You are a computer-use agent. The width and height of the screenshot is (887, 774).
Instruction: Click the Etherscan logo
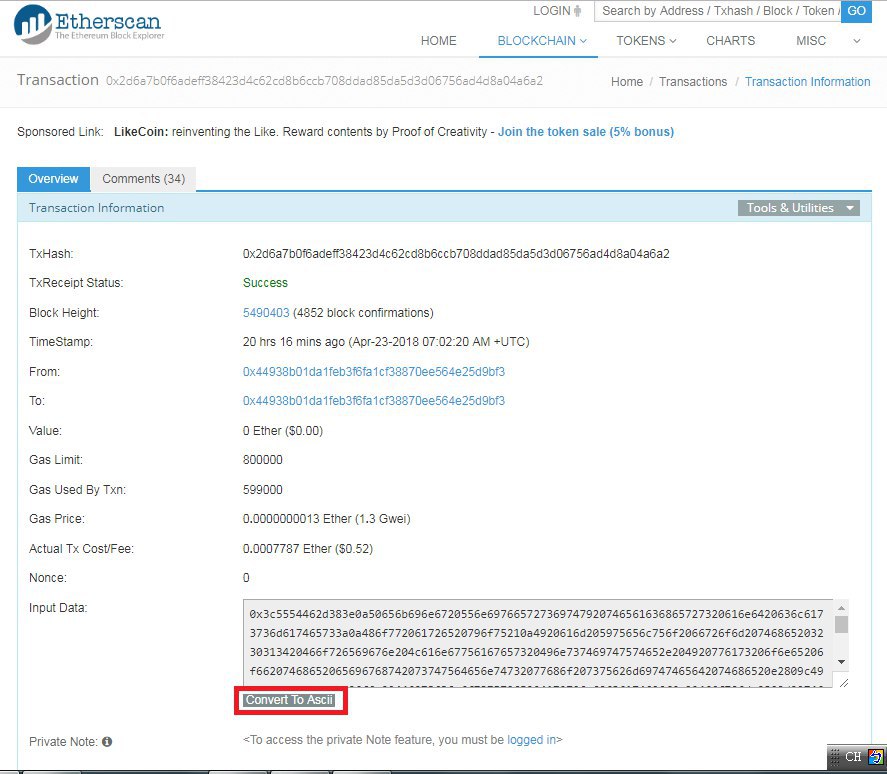coord(88,26)
